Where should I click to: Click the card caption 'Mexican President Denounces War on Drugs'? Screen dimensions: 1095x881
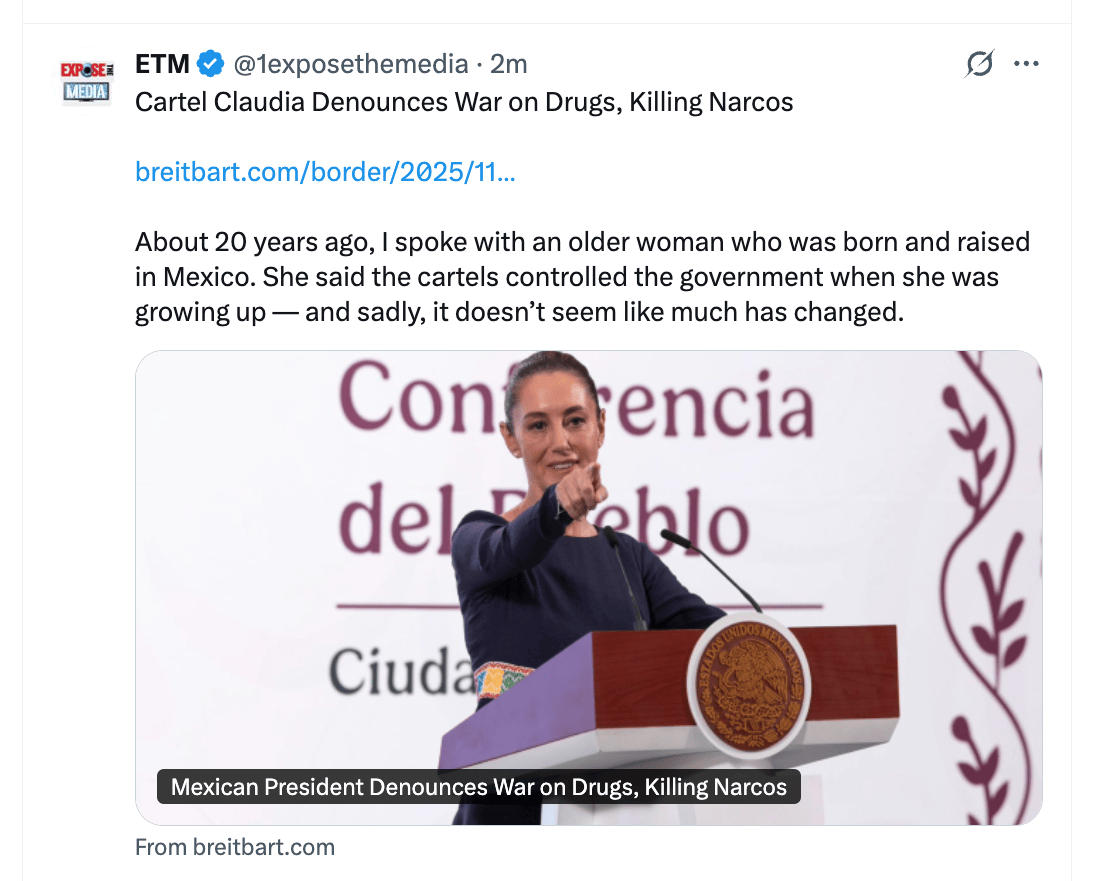click(x=479, y=787)
